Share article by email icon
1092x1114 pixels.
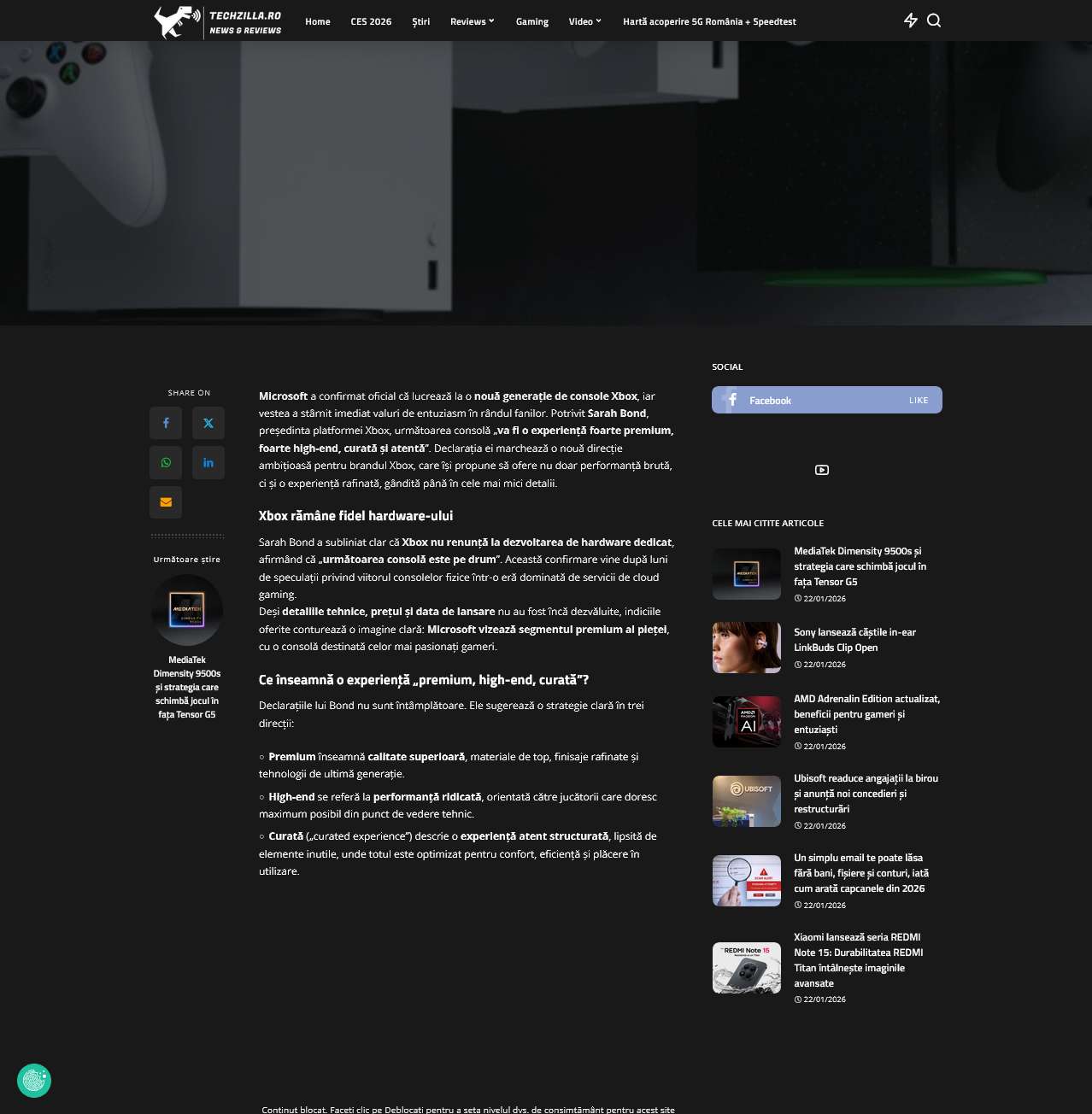click(166, 502)
